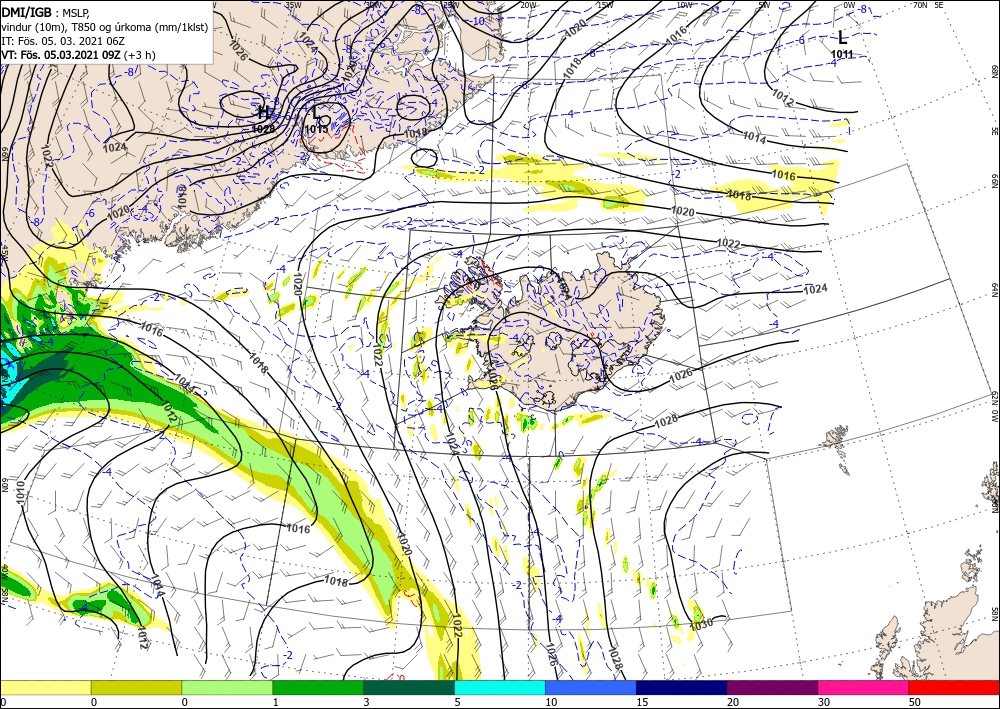1000x709 pixels.
Task: Click the legend value '15'
Action: 642,702
